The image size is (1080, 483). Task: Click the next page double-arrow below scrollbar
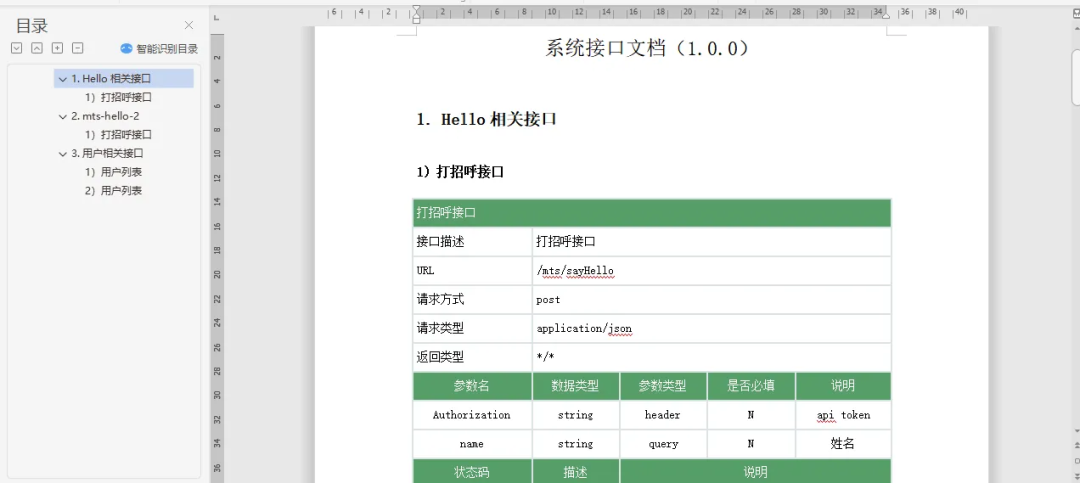pyautogui.click(x=1076, y=475)
